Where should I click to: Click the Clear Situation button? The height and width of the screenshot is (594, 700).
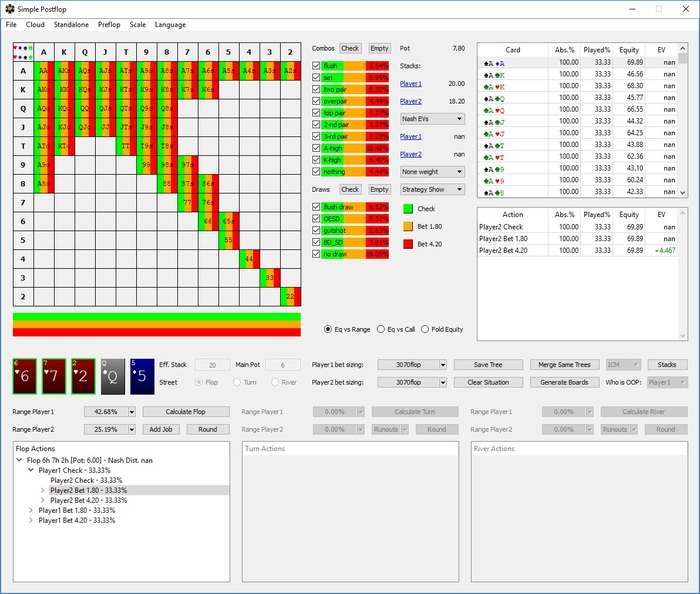point(488,382)
